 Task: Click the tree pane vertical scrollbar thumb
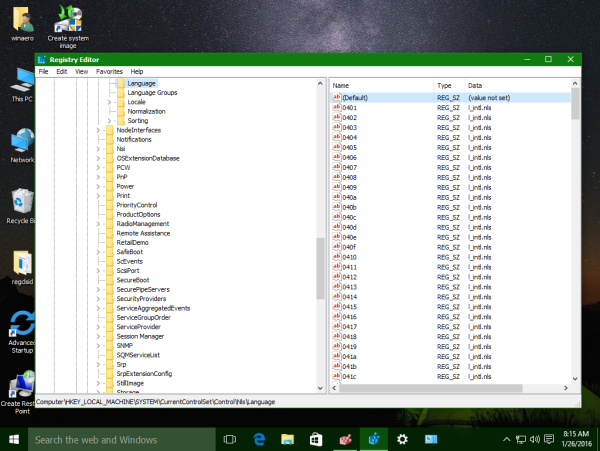pos(320,268)
